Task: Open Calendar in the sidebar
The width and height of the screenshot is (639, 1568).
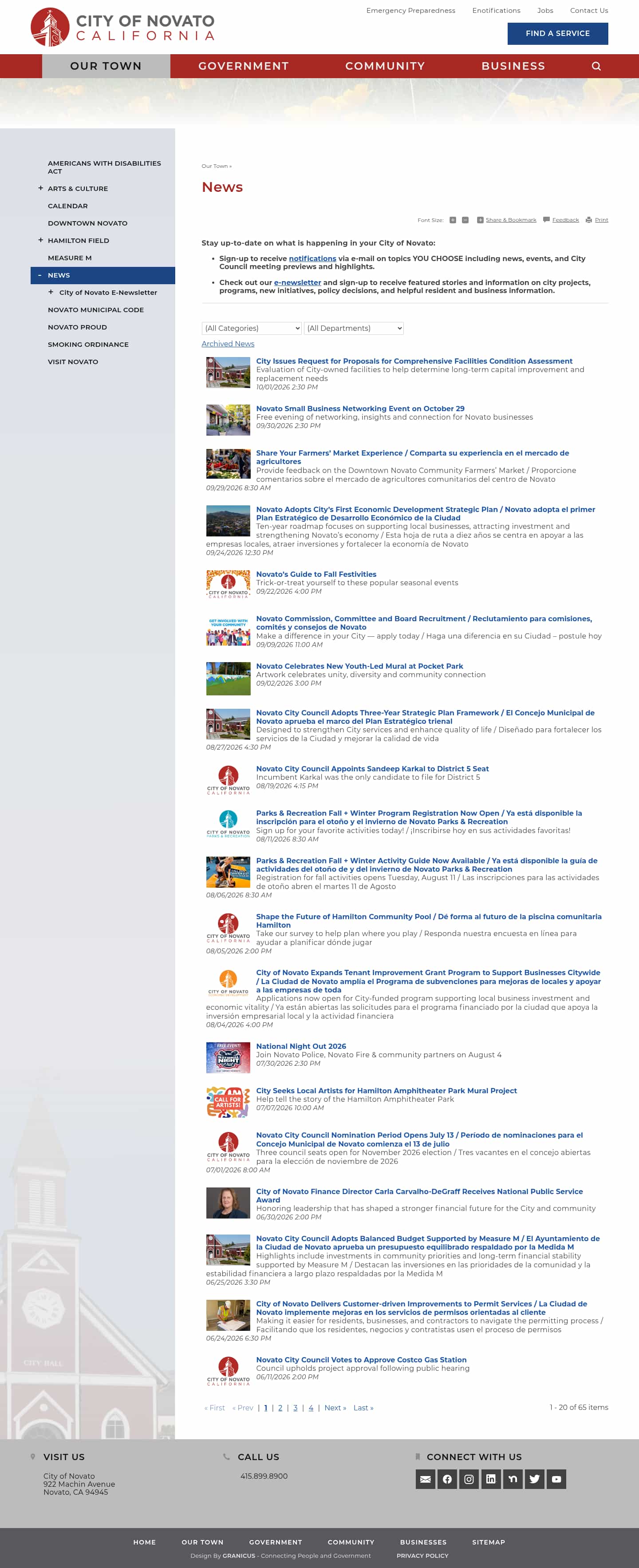Action: 67,206
